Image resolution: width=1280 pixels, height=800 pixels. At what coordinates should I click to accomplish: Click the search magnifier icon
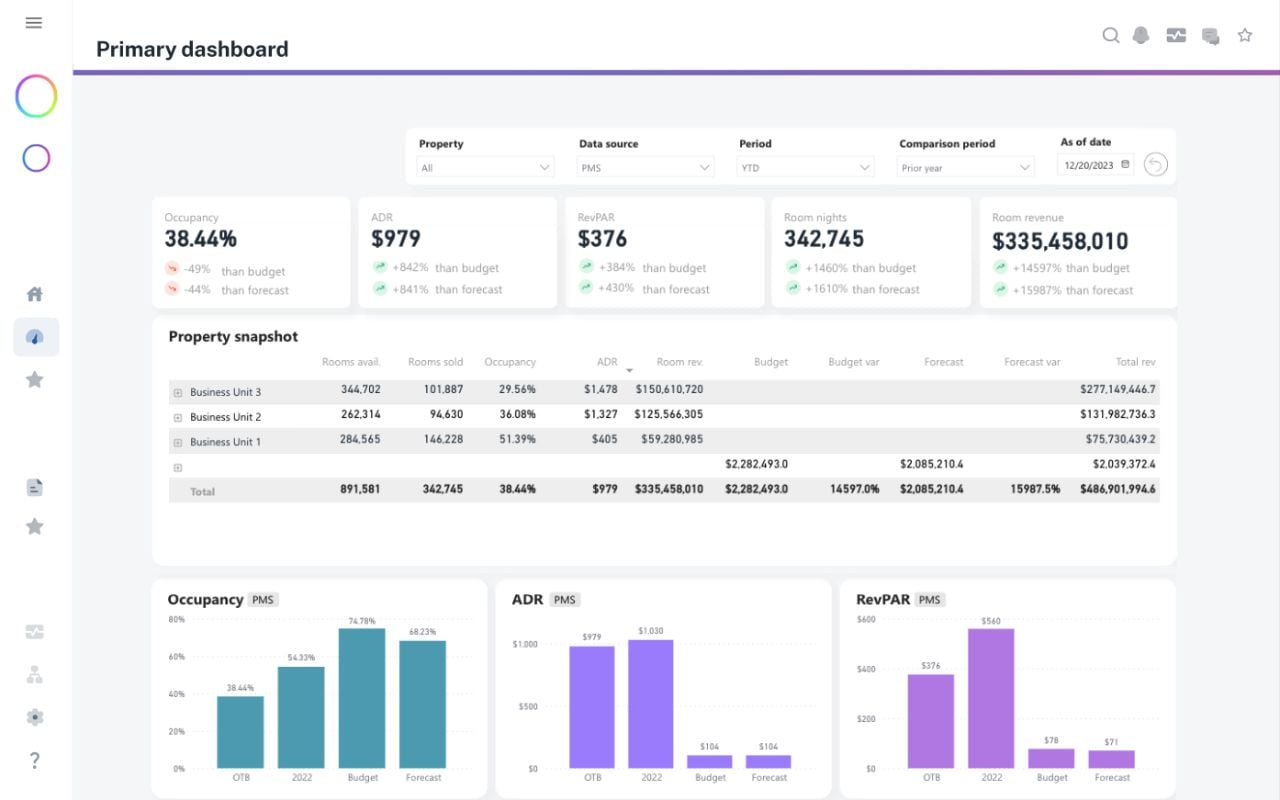tap(1110, 36)
